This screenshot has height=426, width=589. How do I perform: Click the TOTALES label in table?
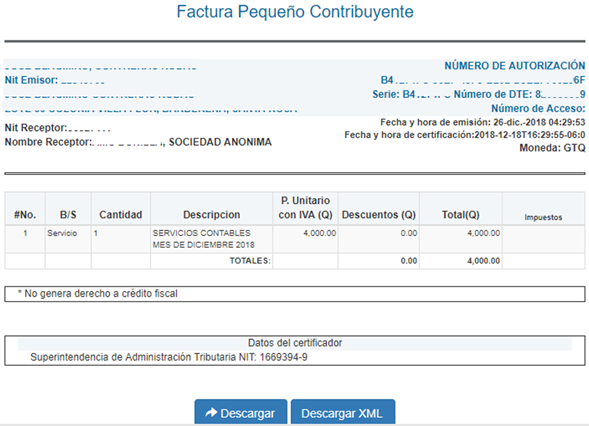[x=250, y=261]
